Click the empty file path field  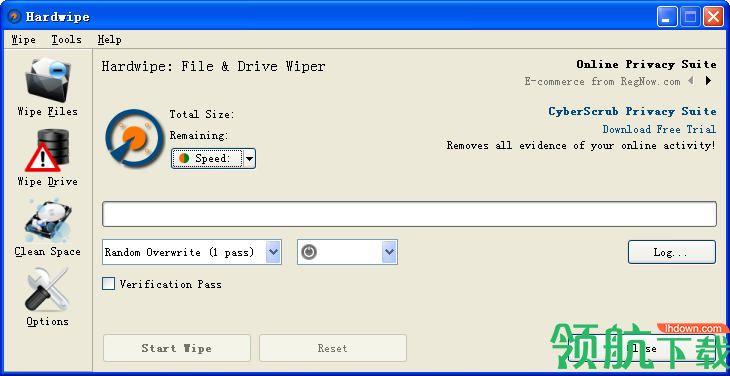click(409, 214)
